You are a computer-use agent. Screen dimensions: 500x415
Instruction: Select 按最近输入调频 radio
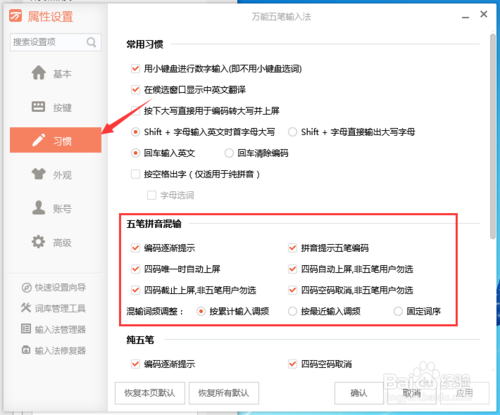292,311
